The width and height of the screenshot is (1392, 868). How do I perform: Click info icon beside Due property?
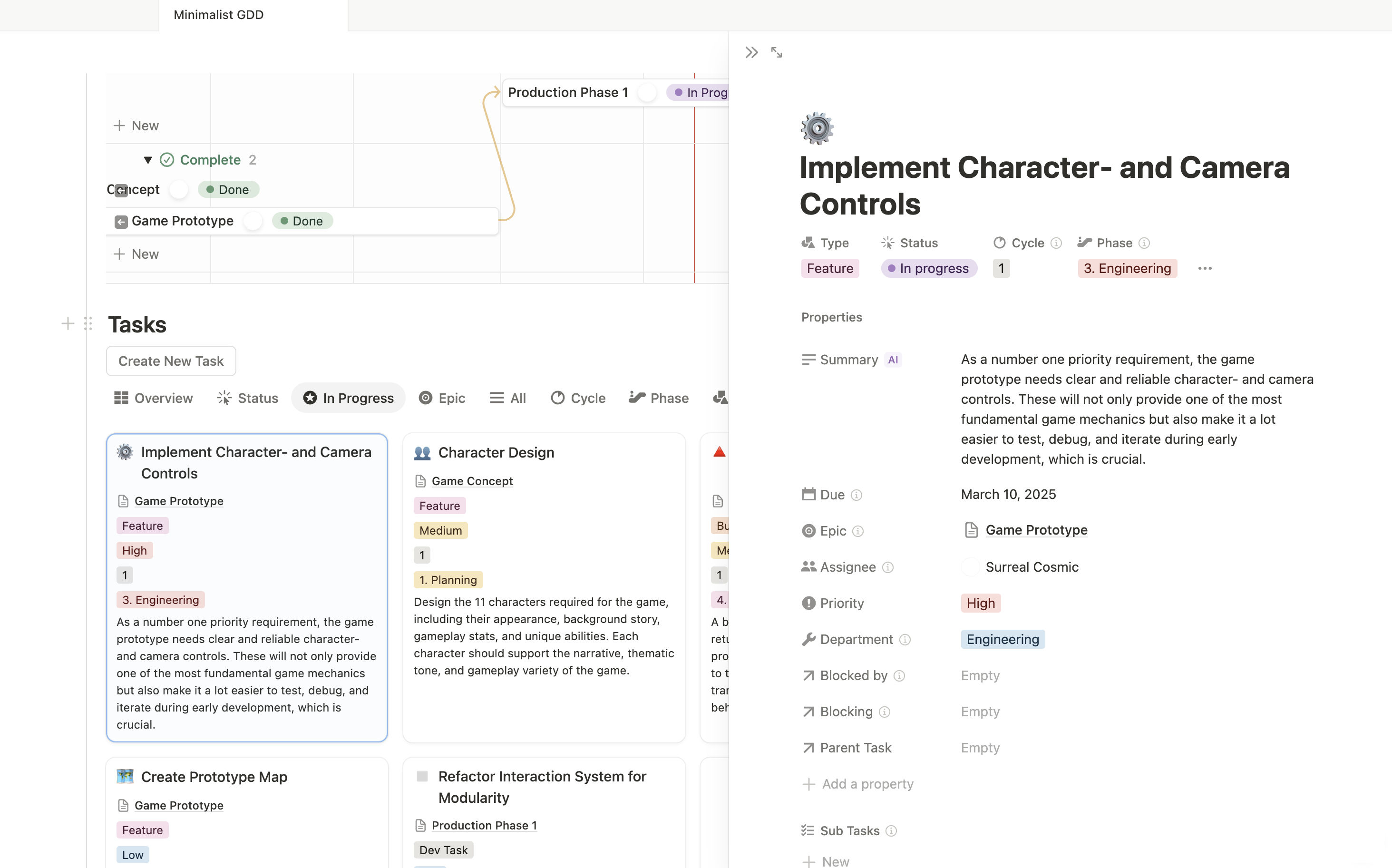(x=857, y=495)
